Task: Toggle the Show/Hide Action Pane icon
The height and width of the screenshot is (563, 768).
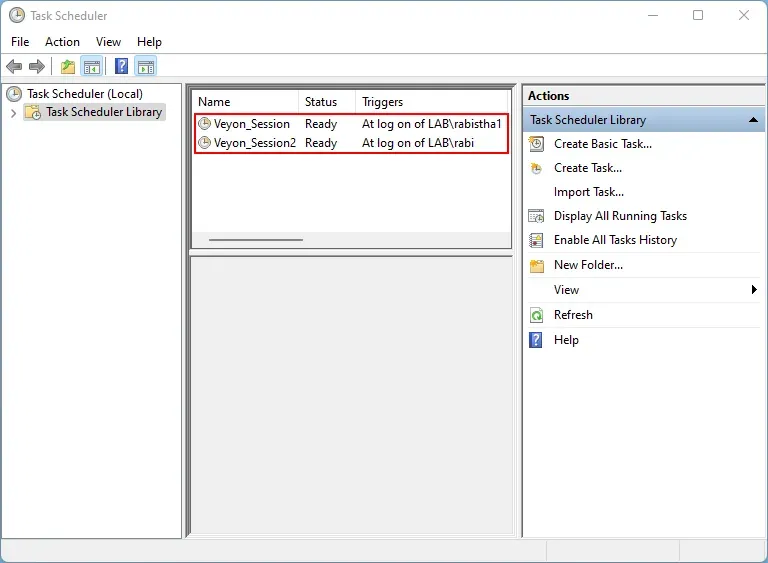Action: coord(146,67)
